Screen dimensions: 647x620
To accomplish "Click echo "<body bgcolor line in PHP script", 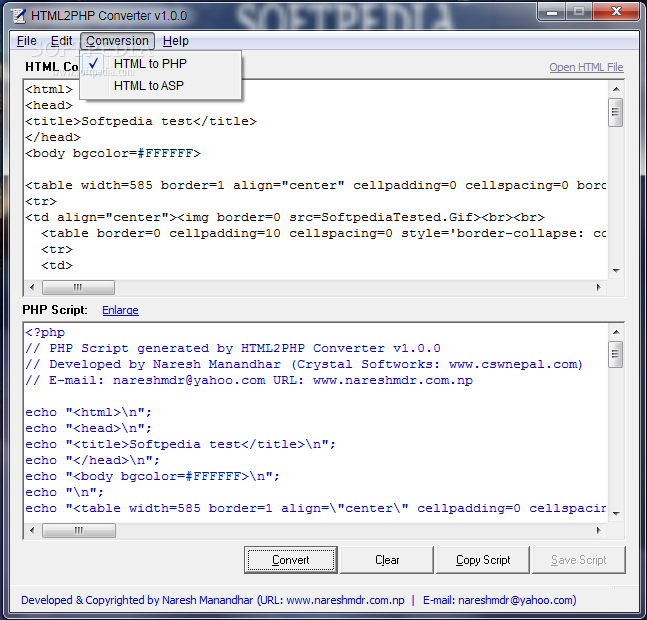I will (x=152, y=476).
